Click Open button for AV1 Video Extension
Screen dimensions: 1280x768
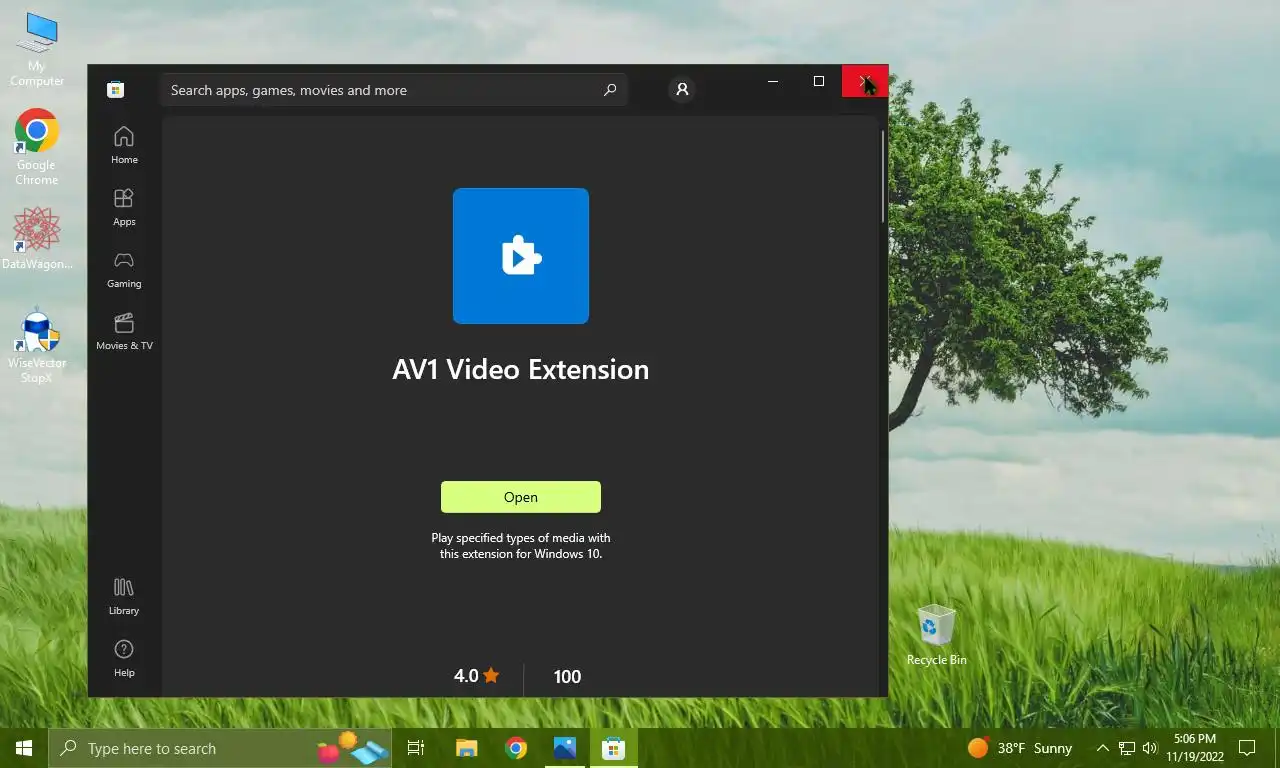(521, 497)
